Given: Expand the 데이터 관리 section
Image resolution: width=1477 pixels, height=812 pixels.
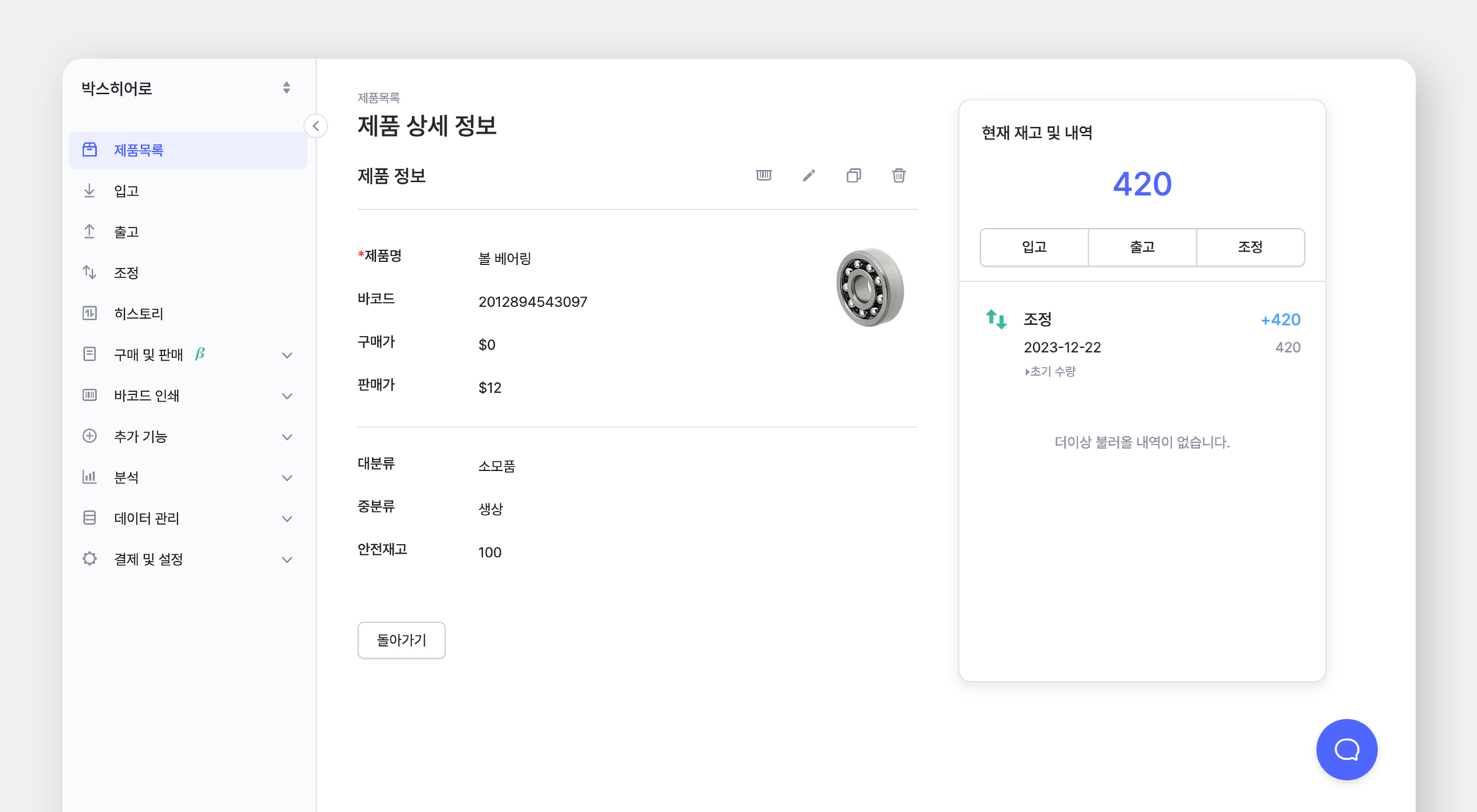Looking at the screenshot, I should pyautogui.click(x=287, y=518).
